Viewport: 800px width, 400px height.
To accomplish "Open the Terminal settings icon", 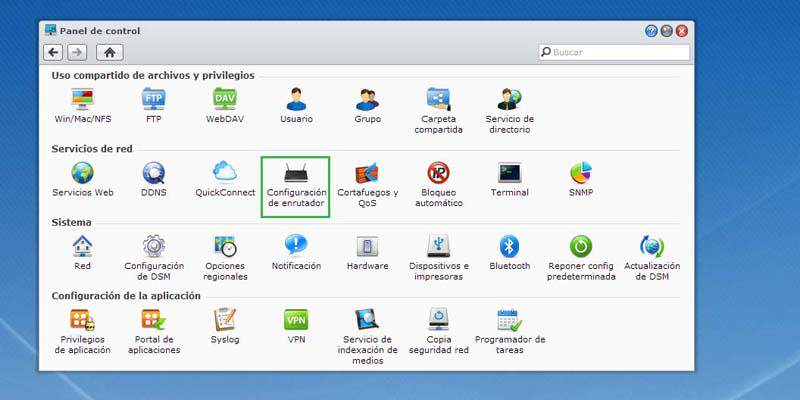I will pyautogui.click(x=510, y=173).
